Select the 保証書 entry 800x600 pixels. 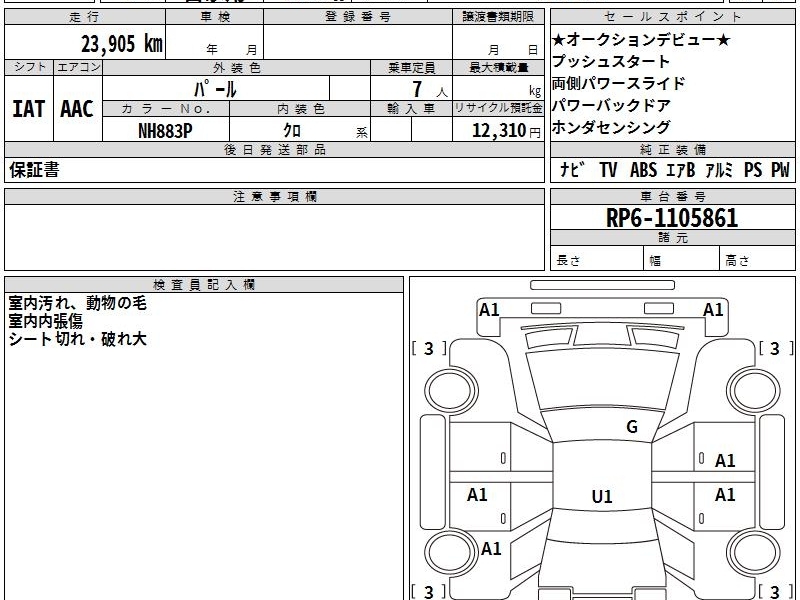click(34, 170)
